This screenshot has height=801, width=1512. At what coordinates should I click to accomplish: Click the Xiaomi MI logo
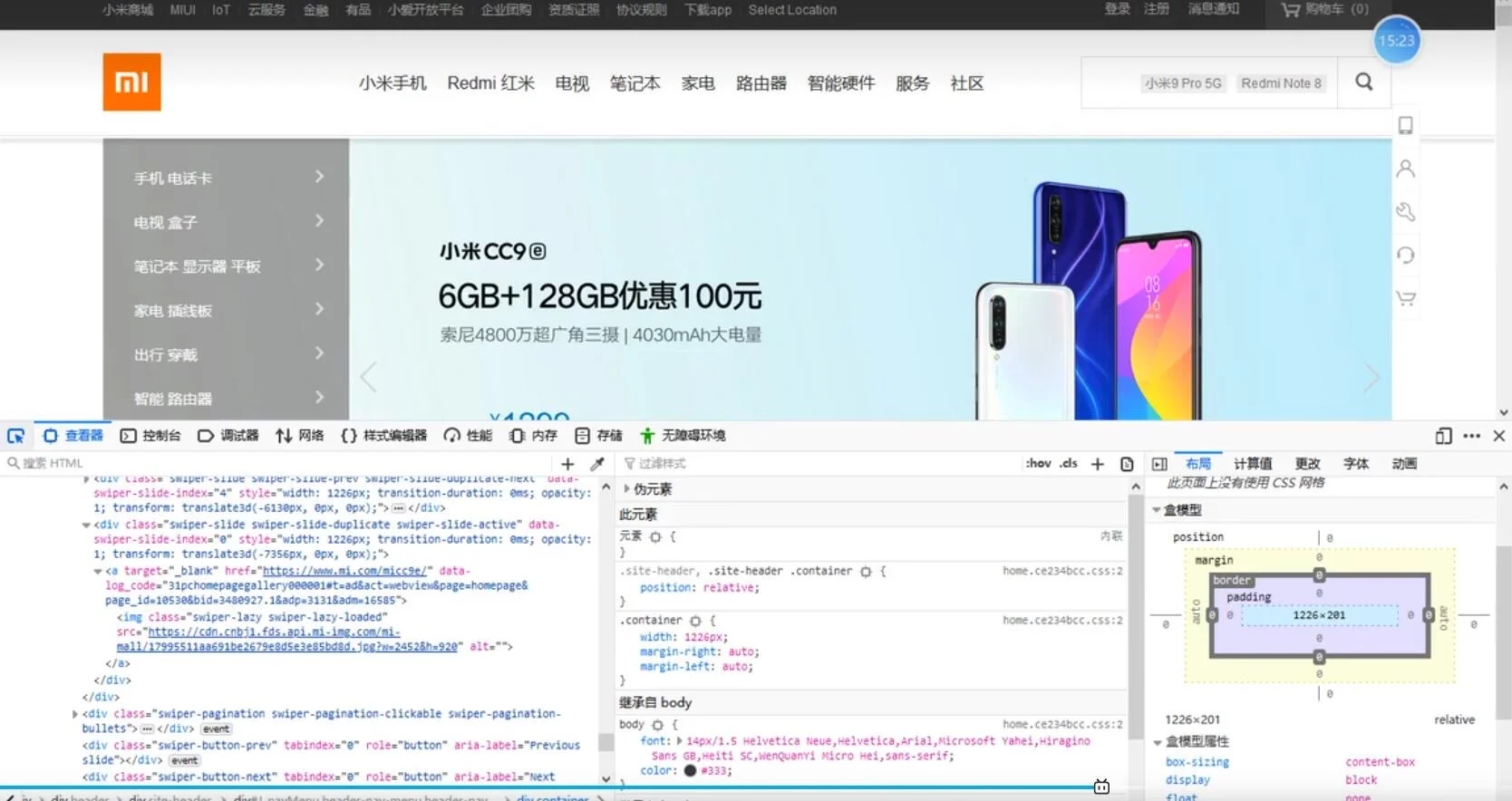tap(131, 82)
